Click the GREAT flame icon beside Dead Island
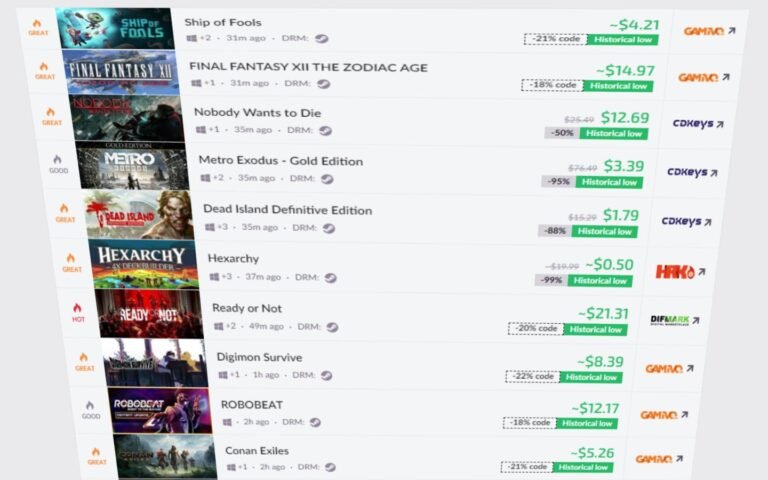 64,209
